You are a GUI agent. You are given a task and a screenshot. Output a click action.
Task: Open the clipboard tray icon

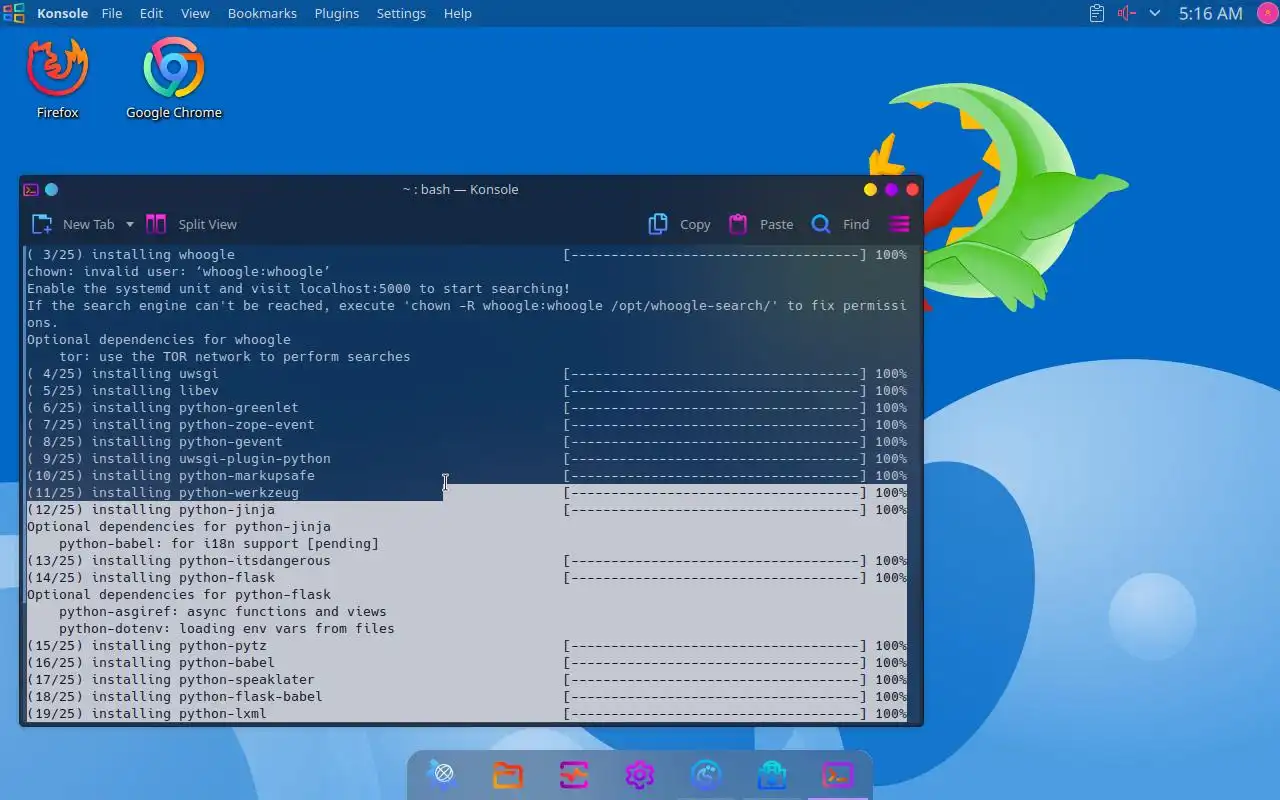point(1097,13)
